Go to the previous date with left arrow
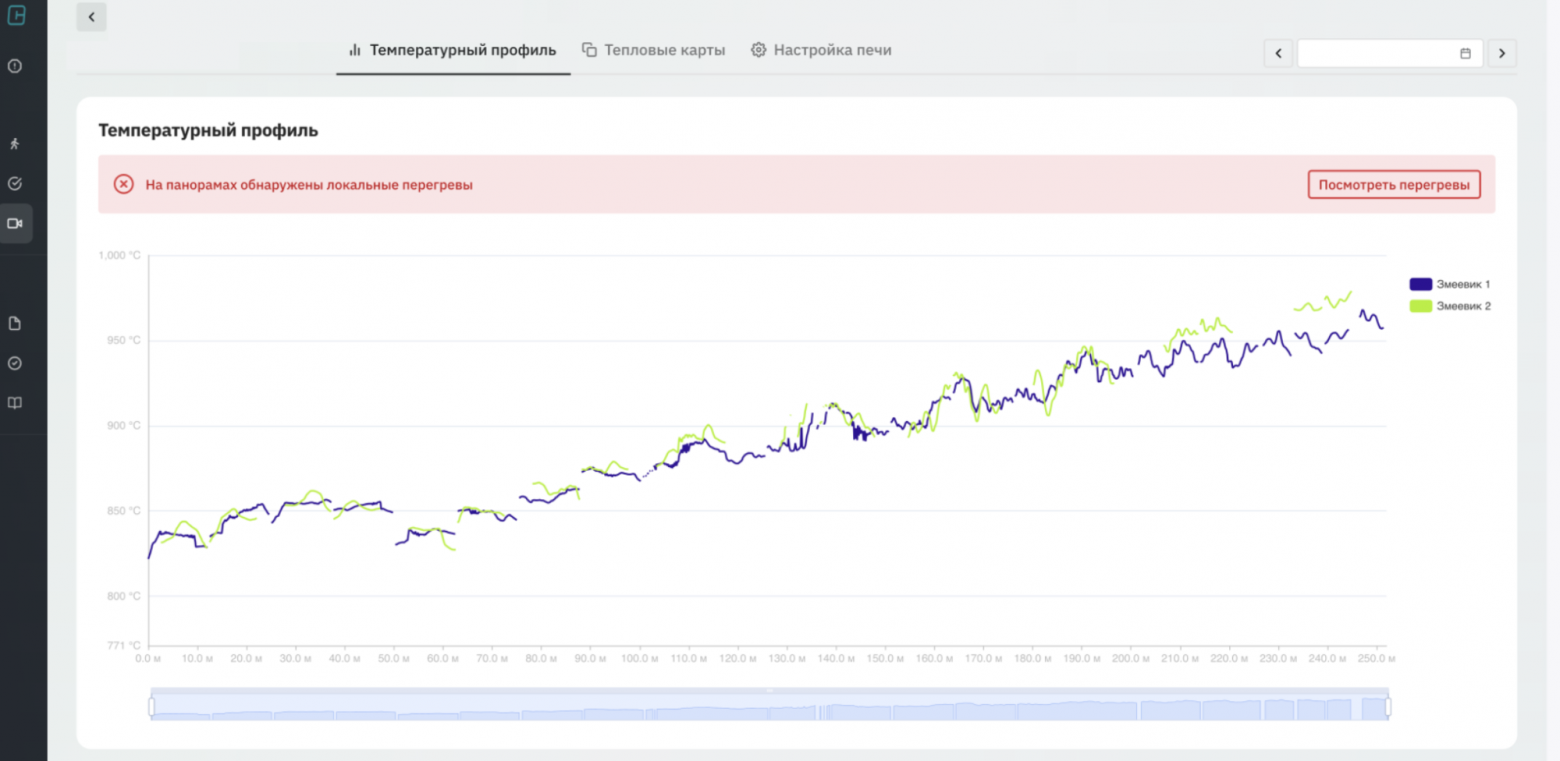 click(1278, 54)
